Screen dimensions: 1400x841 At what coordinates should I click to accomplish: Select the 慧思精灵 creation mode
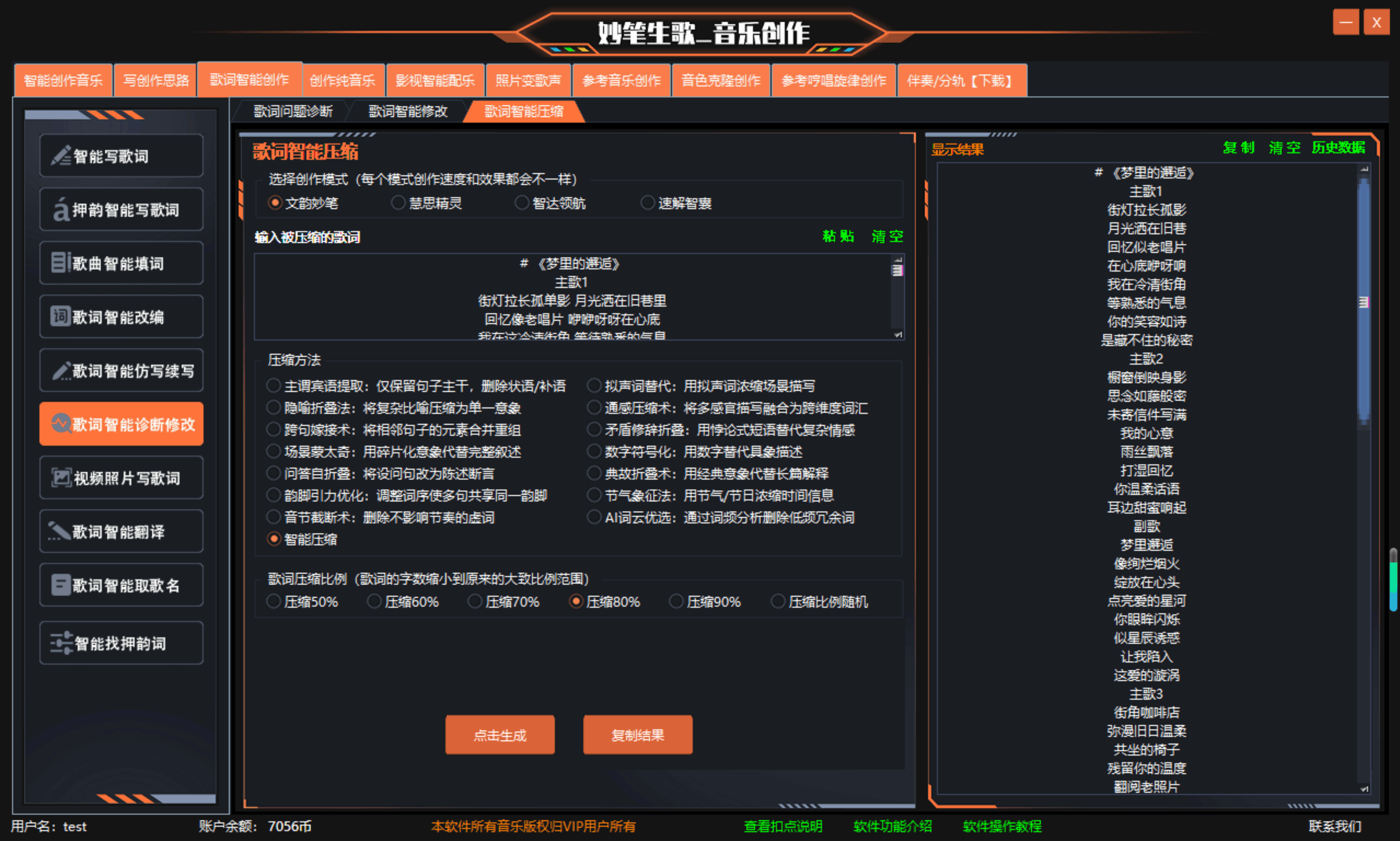[398, 202]
